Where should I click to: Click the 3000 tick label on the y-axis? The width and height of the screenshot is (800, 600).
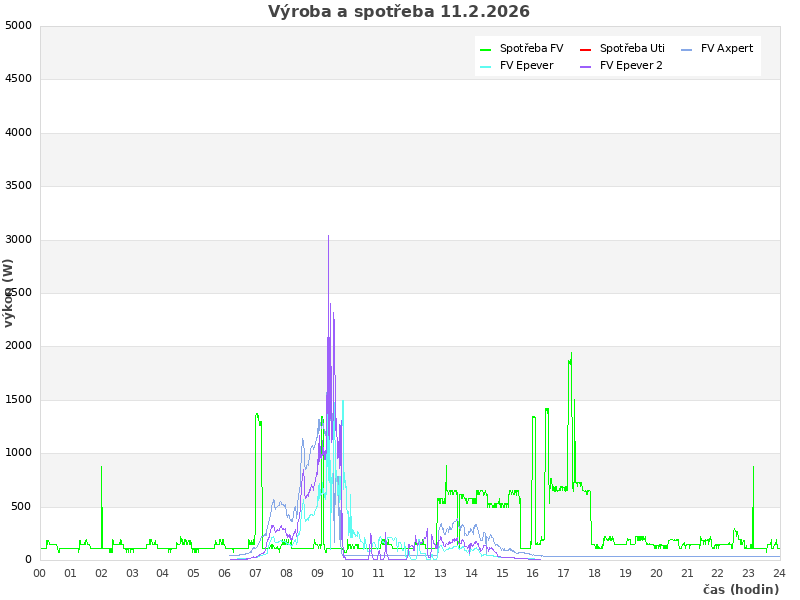tap(18, 239)
